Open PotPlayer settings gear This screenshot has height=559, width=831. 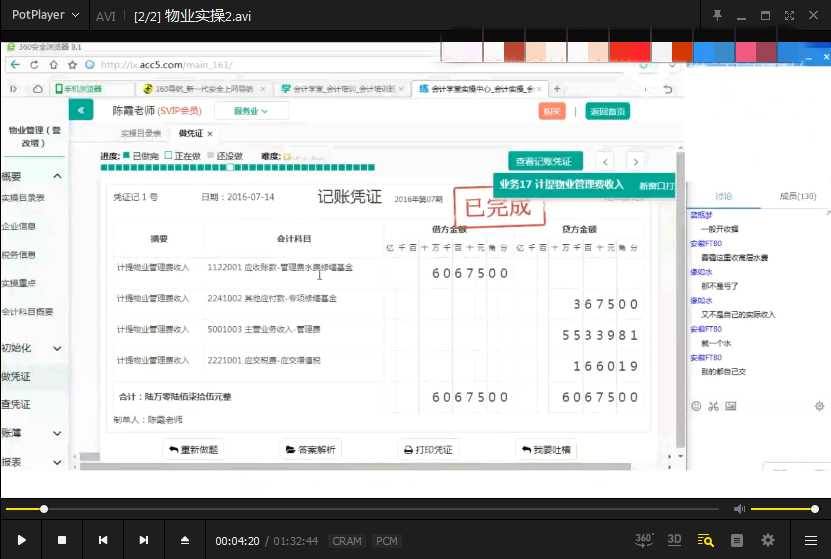pos(768,540)
